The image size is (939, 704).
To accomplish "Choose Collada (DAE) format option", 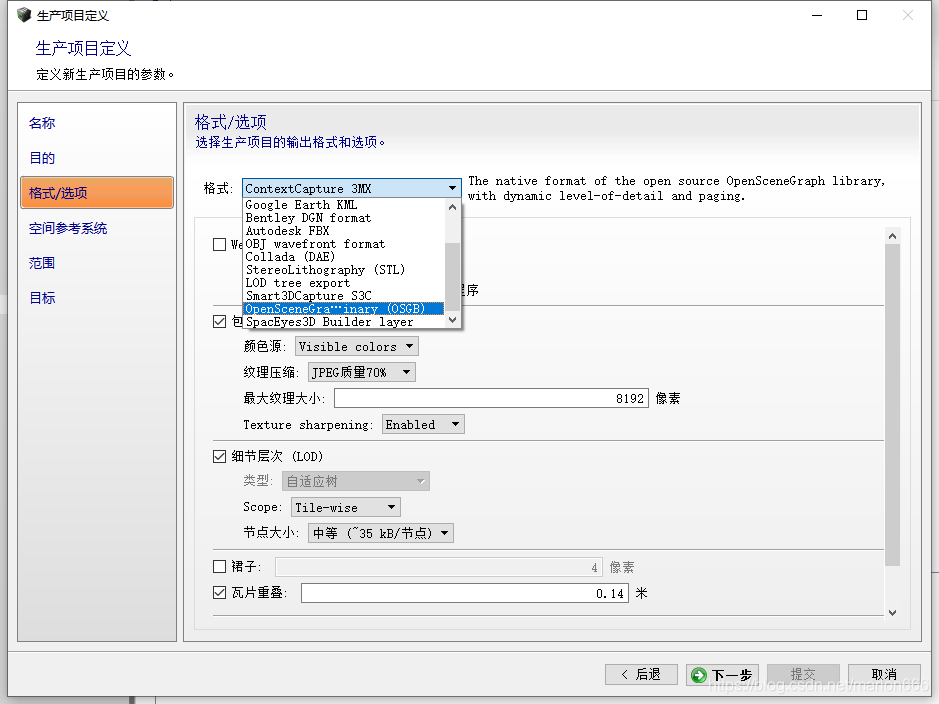I will [344, 257].
